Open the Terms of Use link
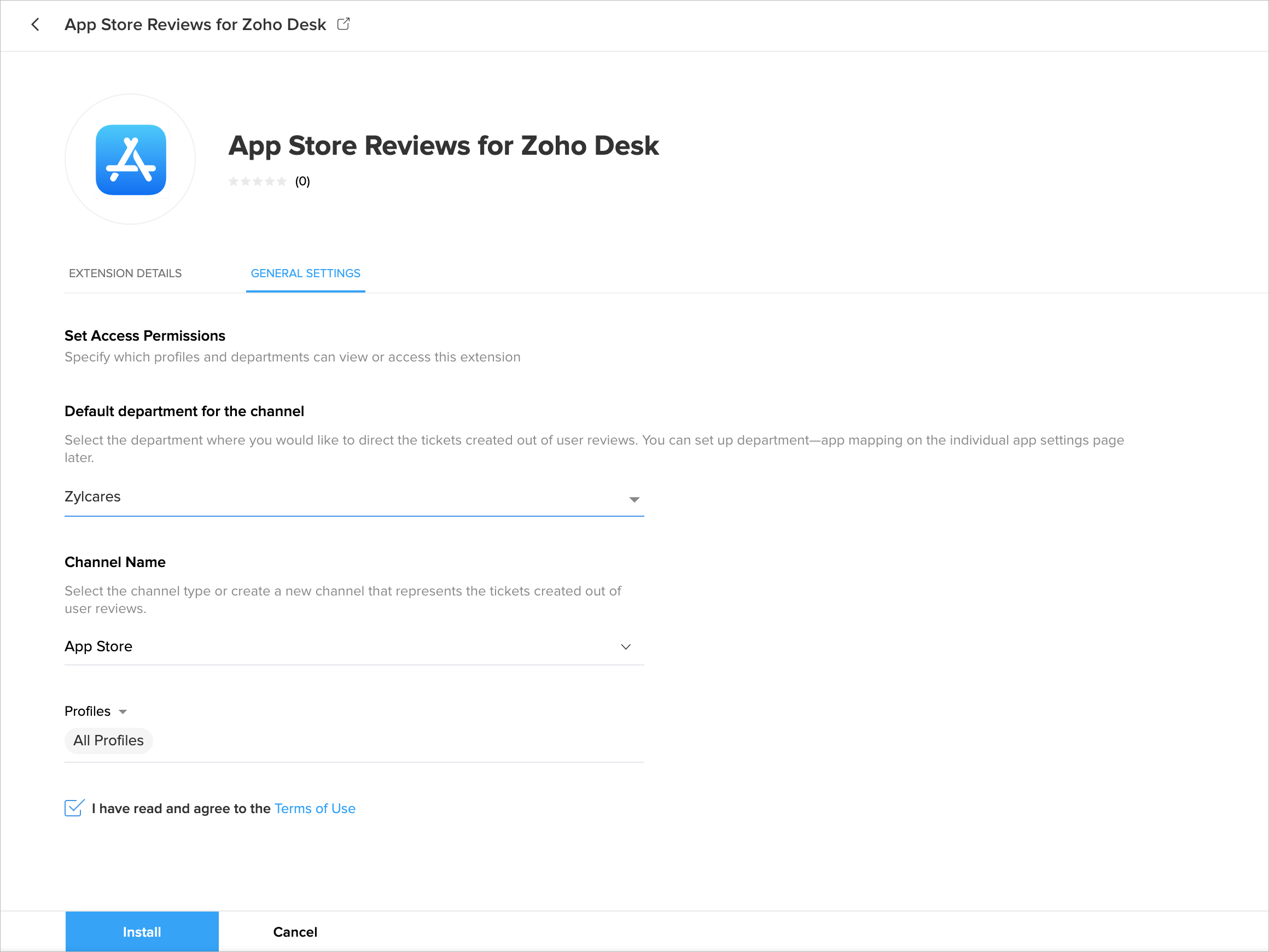 (315, 809)
